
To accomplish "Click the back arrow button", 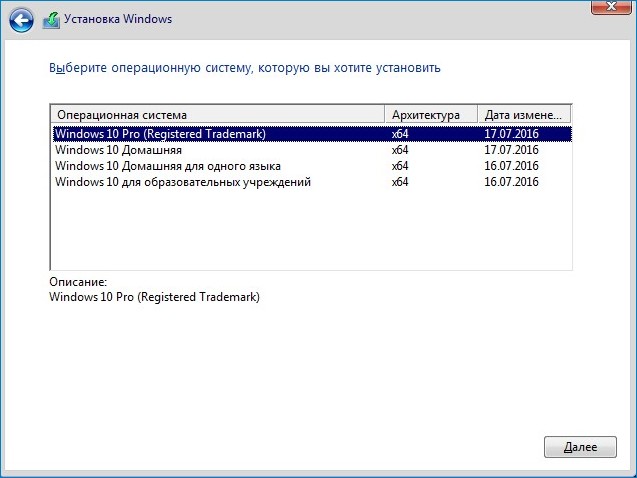I will click(x=22, y=19).
